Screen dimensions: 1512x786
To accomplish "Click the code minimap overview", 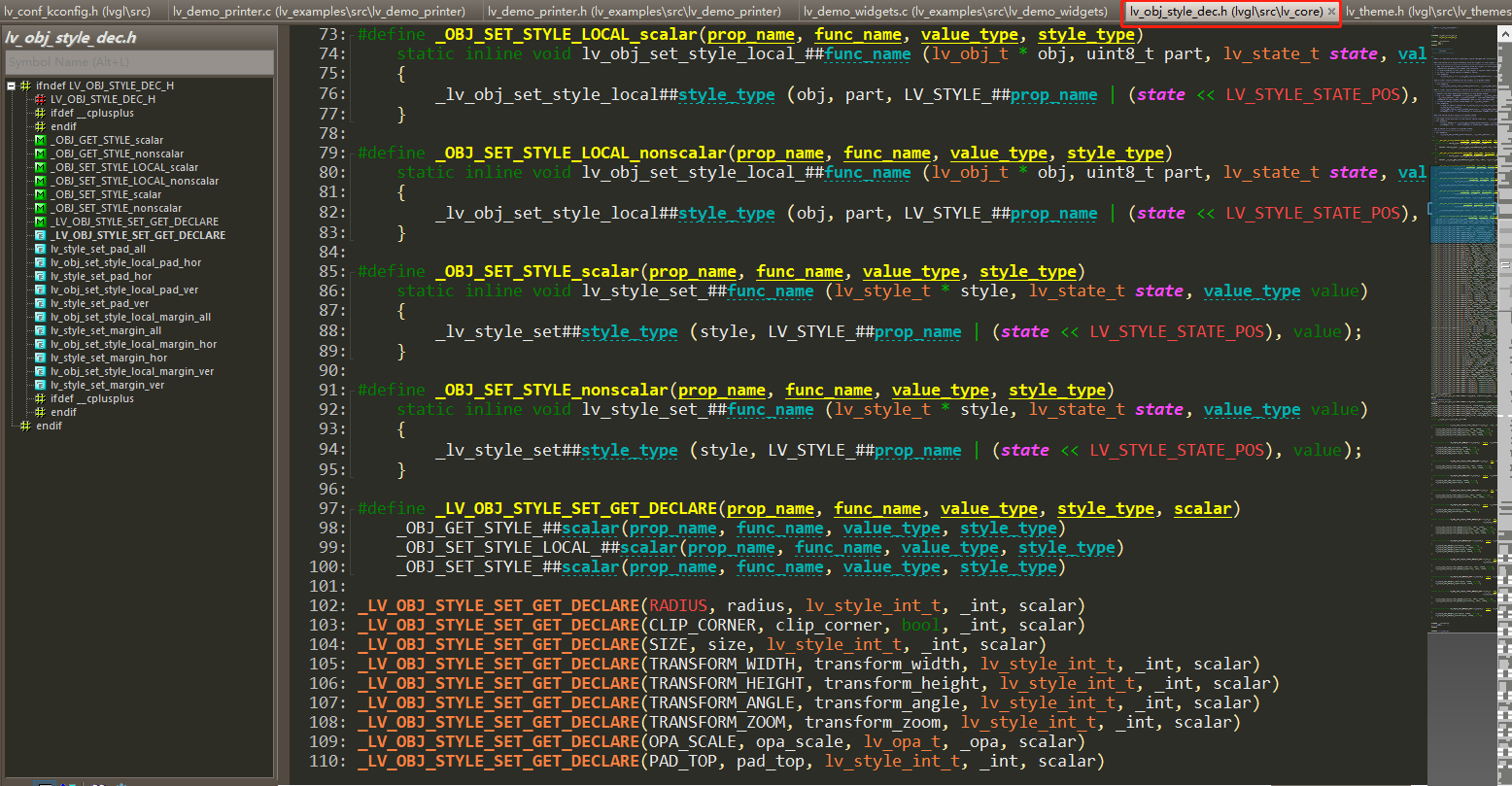I will click(1464, 330).
